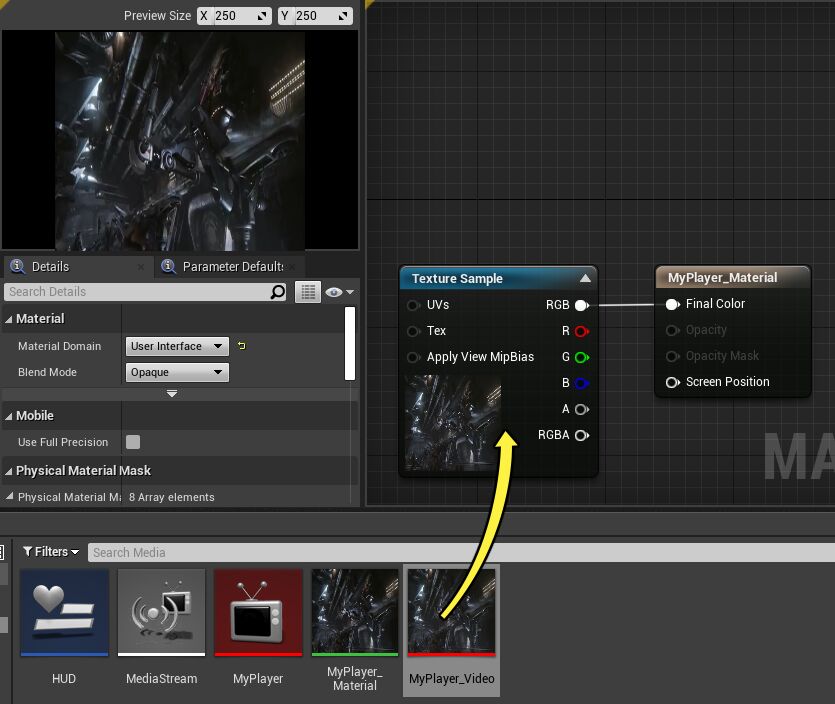
Task: Select the MyPlayer_Video texture asset
Action: coord(451,612)
